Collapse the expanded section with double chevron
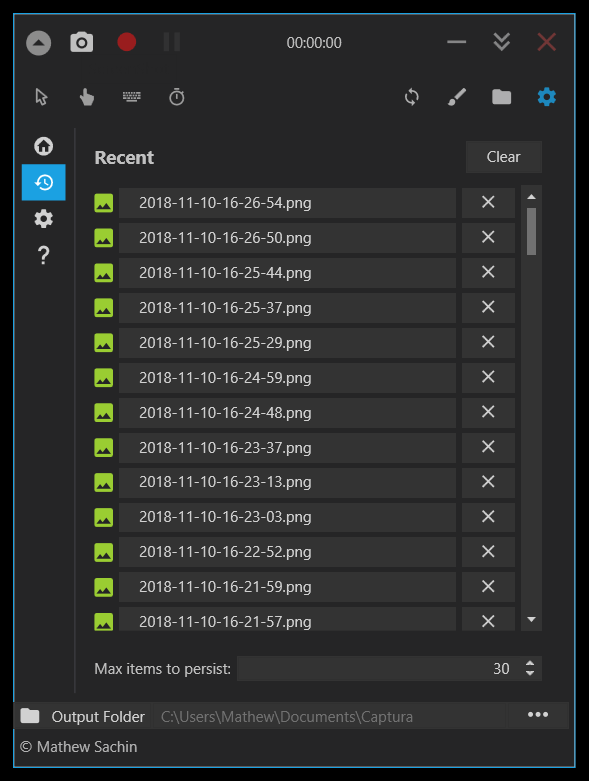The image size is (589, 781). click(501, 42)
